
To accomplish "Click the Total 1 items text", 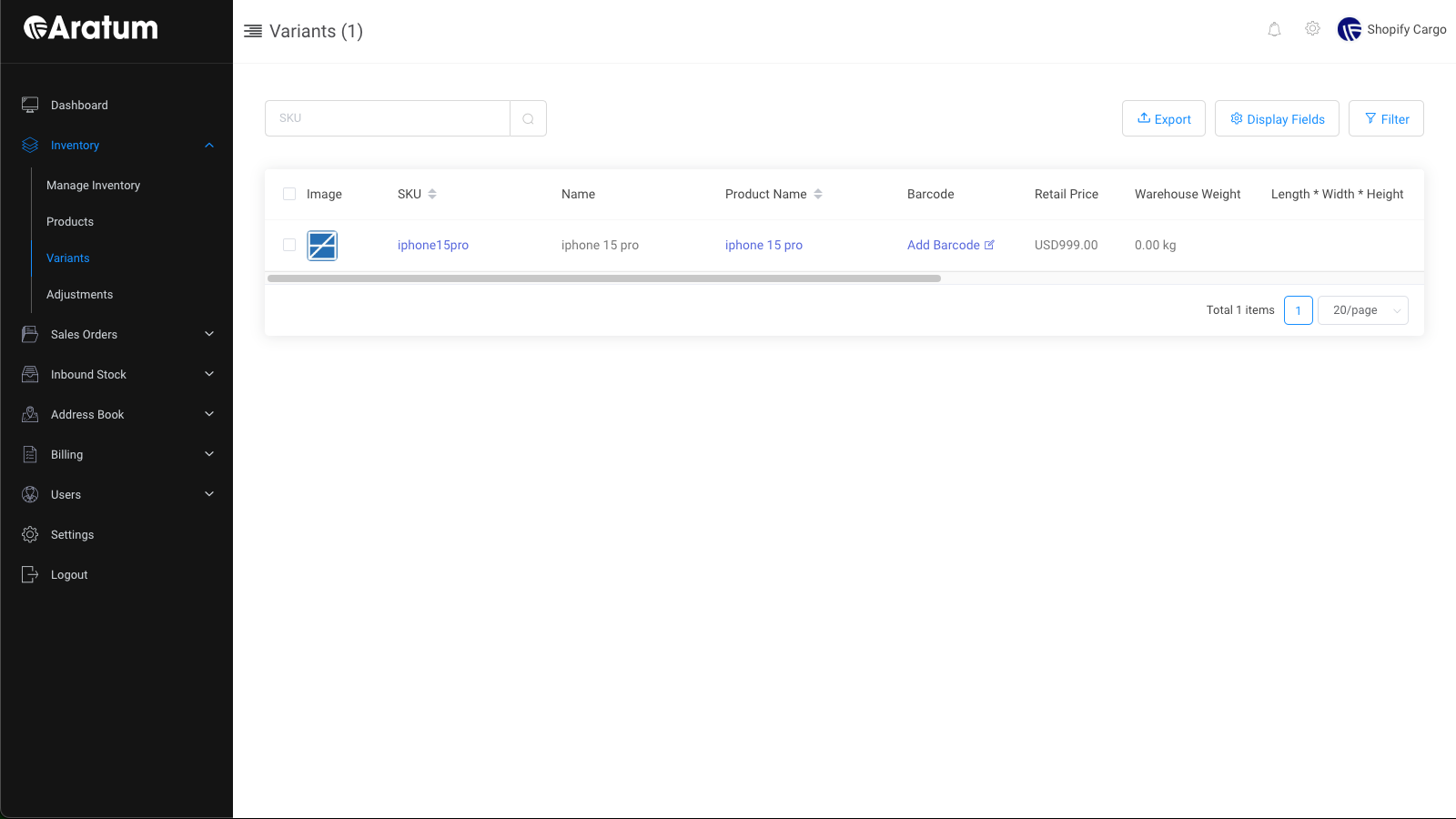I will [x=1240, y=310].
